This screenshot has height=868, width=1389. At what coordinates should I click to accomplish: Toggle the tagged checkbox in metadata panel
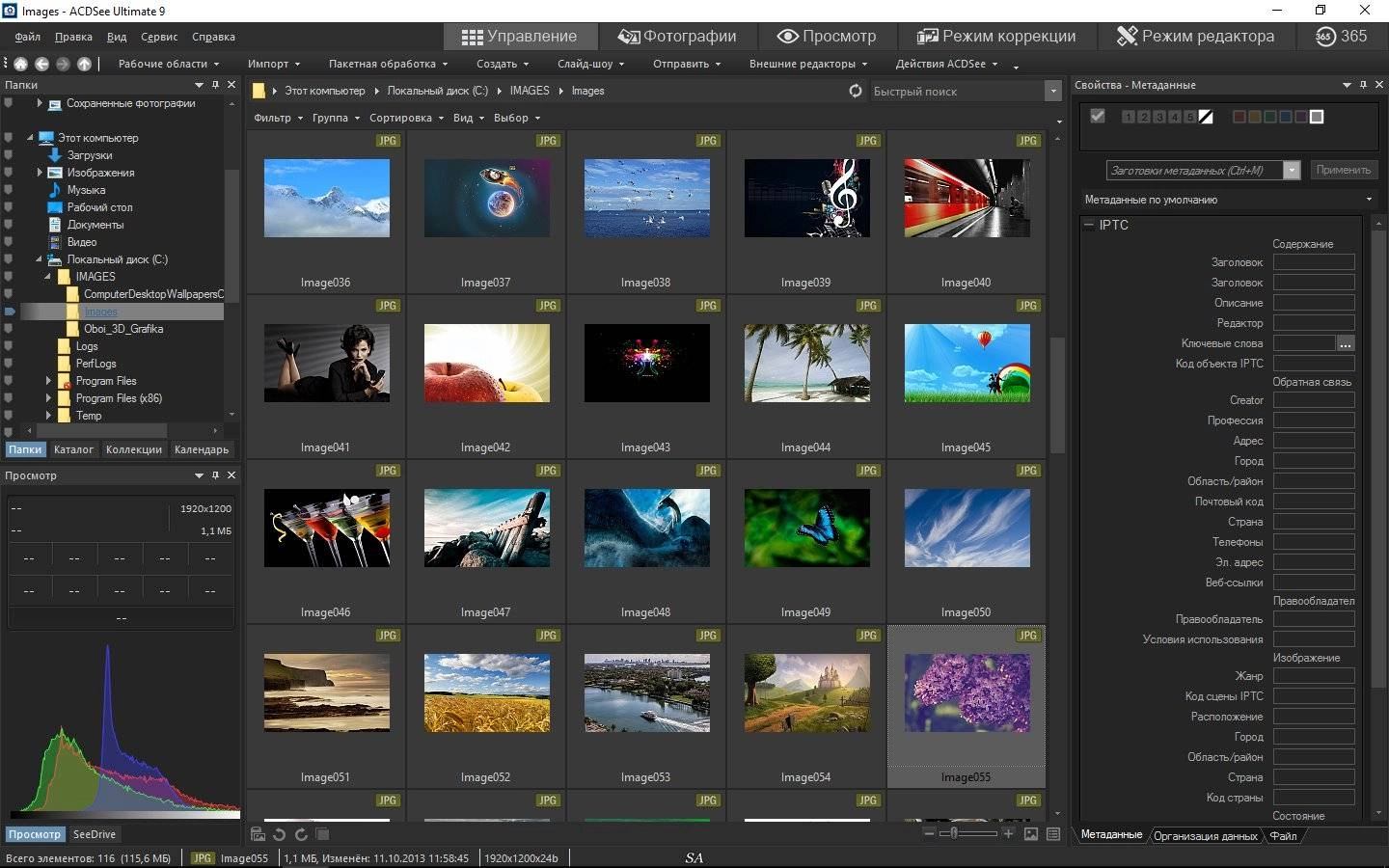[1097, 117]
